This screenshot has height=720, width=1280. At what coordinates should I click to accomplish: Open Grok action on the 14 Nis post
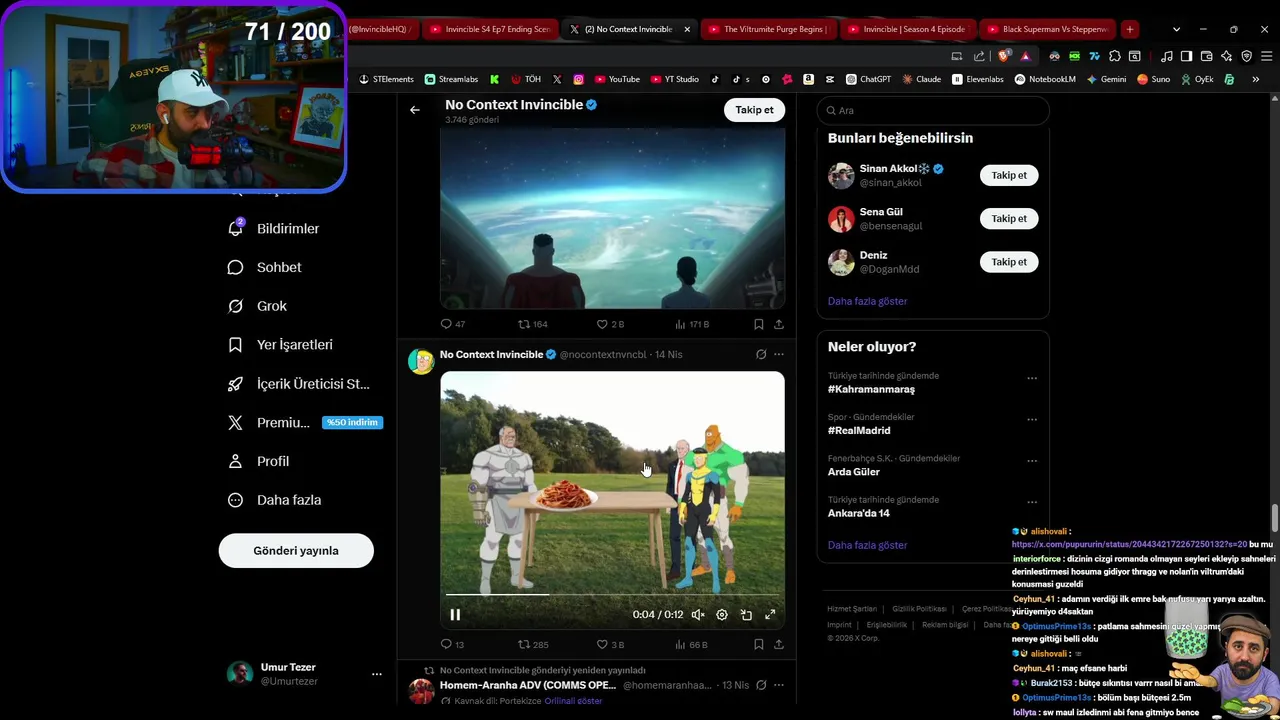point(761,354)
